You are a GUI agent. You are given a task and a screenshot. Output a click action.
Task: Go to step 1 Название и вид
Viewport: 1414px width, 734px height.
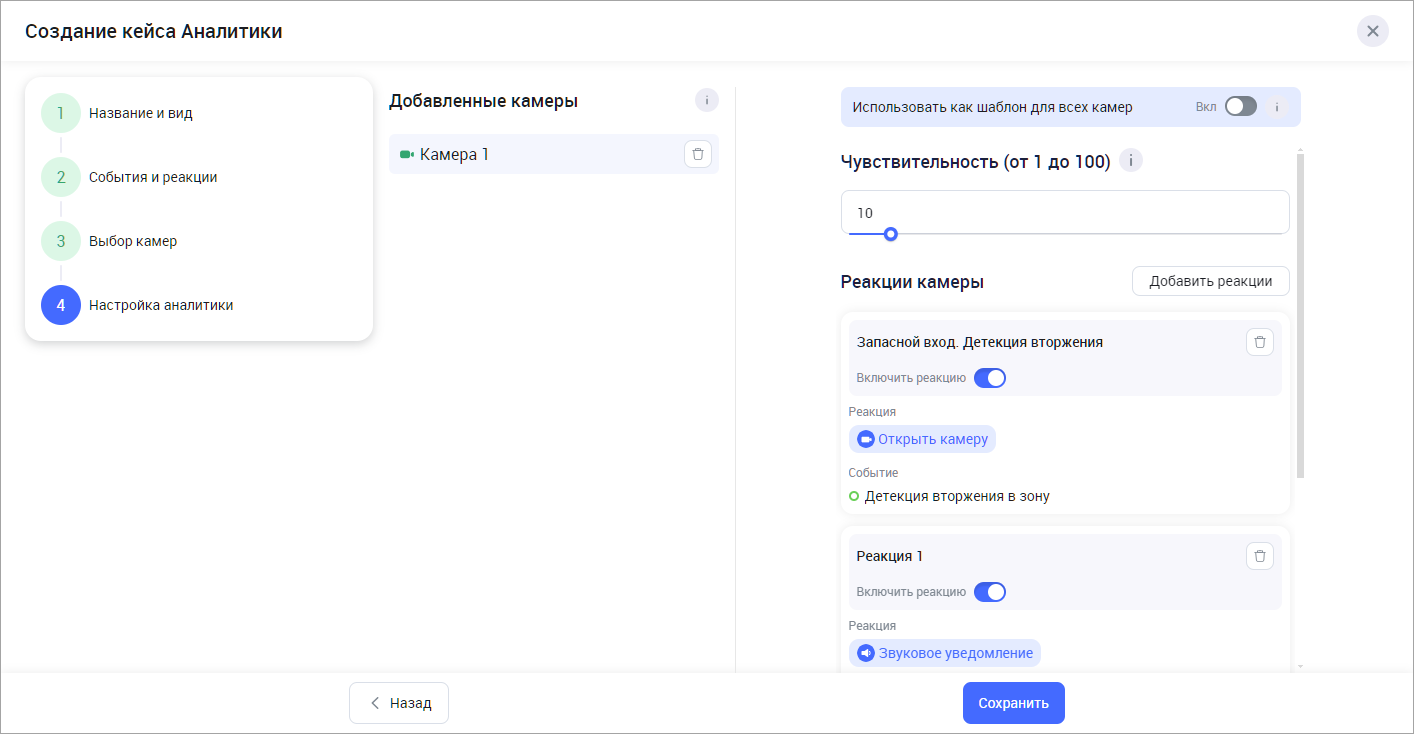click(x=61, y=113)
